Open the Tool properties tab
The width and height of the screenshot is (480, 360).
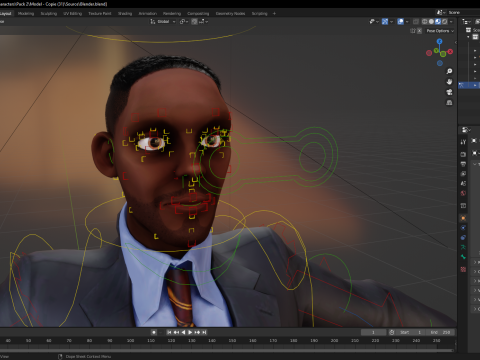click(x=463, y=142)
